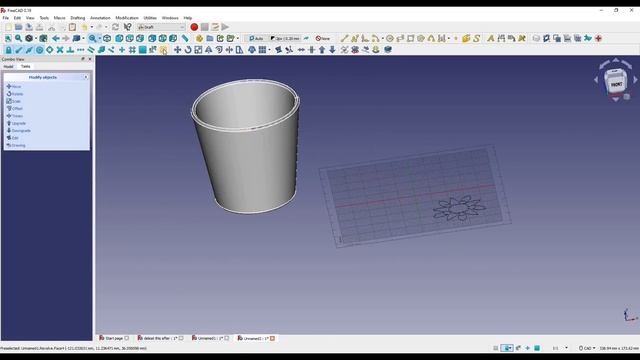Toggle snap to midpoint
This screenshot has height=360, width=640.
[29, 50]
